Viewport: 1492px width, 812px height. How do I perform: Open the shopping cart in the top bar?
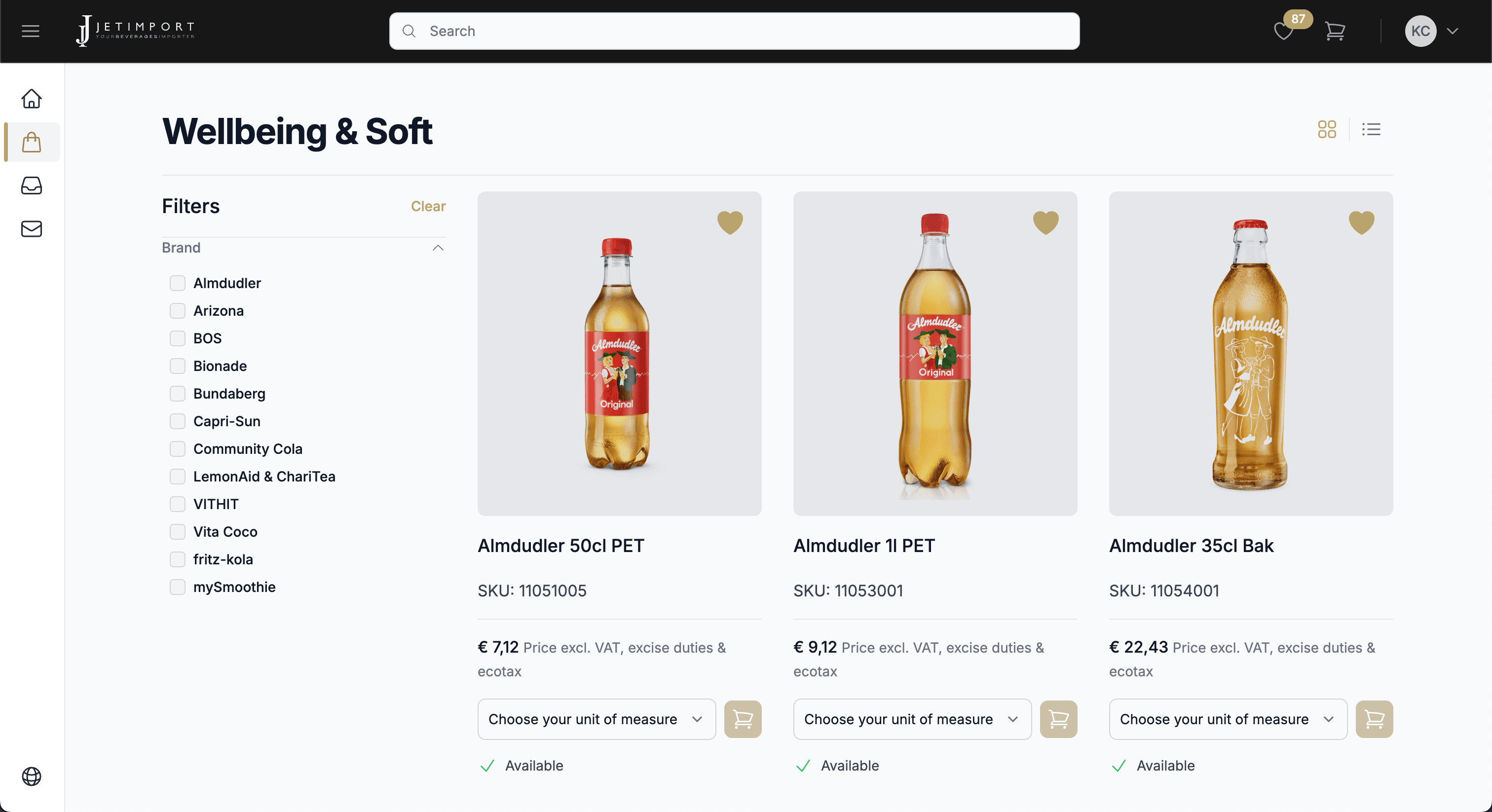[1335, 31]
